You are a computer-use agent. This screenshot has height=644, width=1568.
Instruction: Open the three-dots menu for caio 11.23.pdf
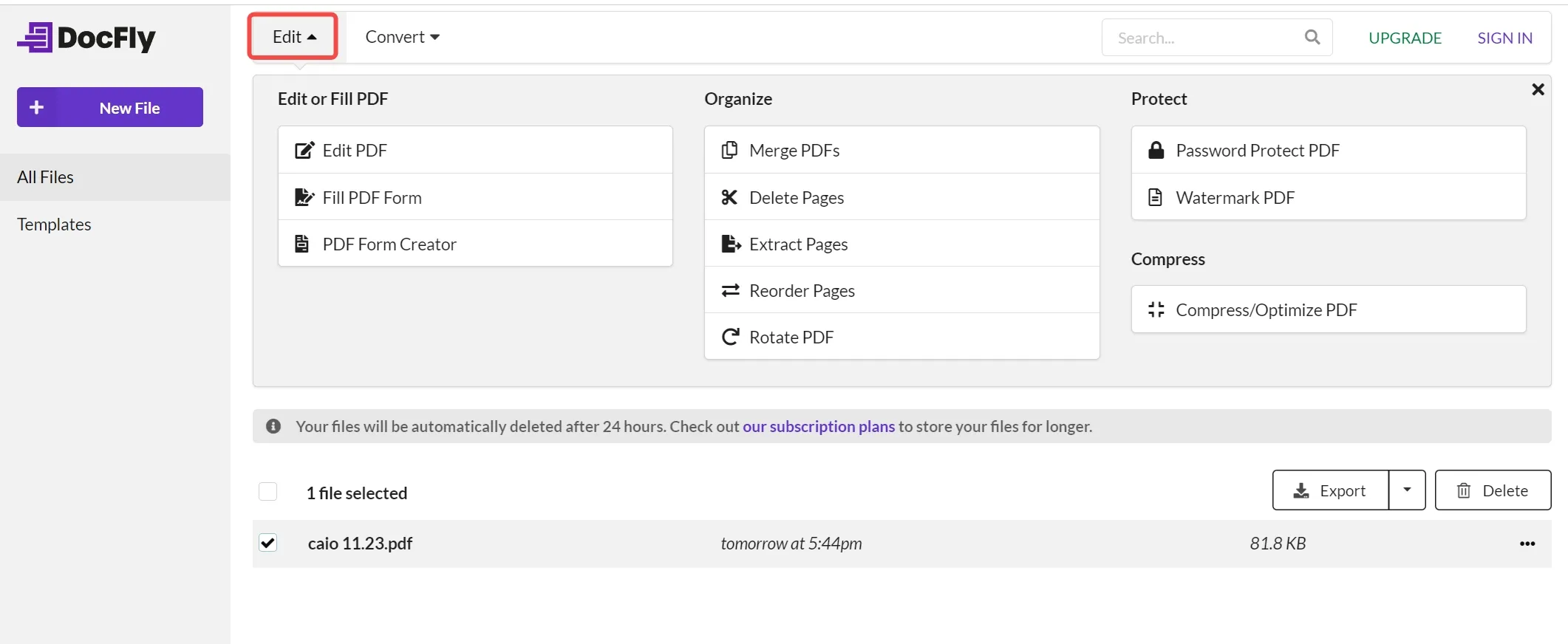point(1527,544)
